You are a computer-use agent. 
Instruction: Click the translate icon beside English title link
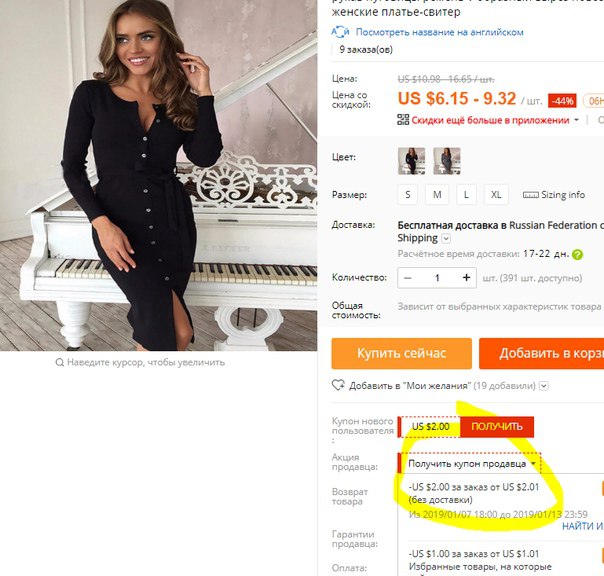(x=340, y=32)
